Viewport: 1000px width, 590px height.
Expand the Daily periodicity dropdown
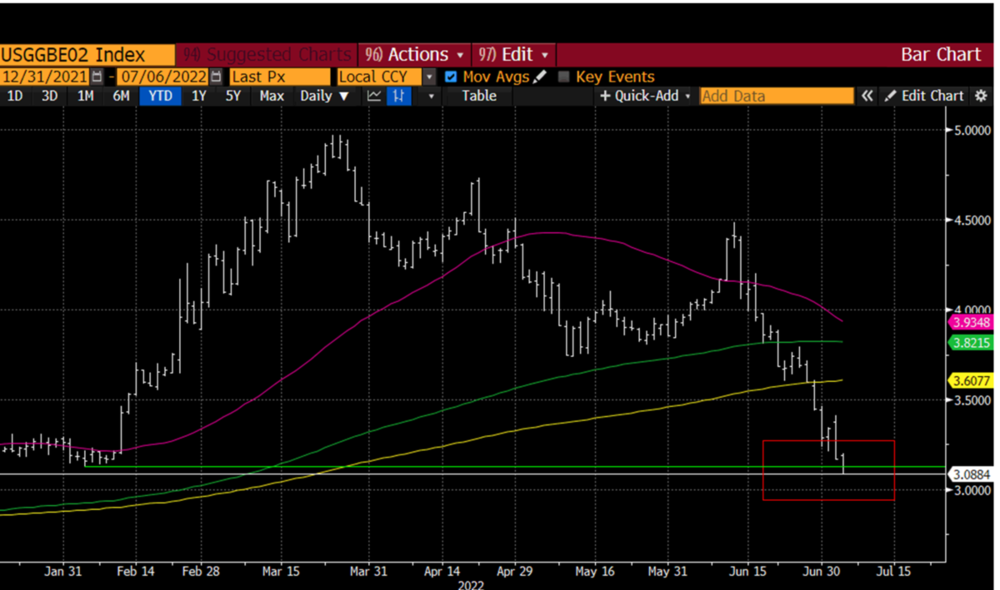[325, 96]
